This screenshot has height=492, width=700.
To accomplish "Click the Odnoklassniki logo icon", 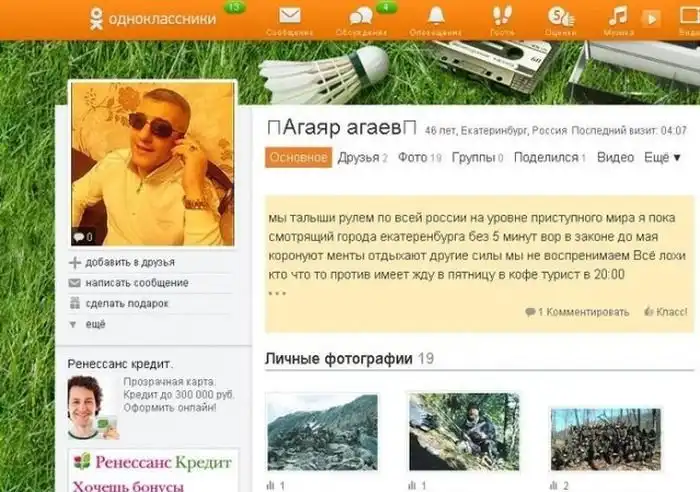I will pyautogui.click(x=95, y=18).
